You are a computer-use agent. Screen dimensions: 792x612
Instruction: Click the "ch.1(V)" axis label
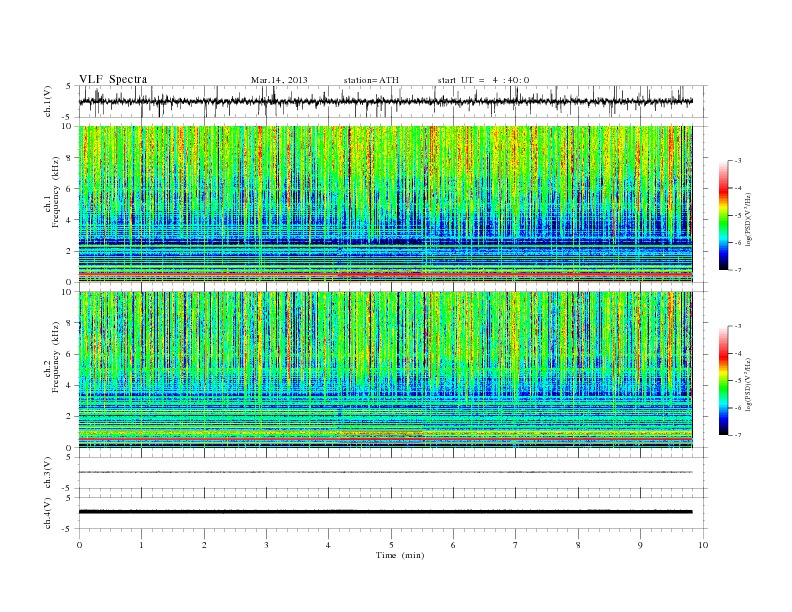(48, 102)
